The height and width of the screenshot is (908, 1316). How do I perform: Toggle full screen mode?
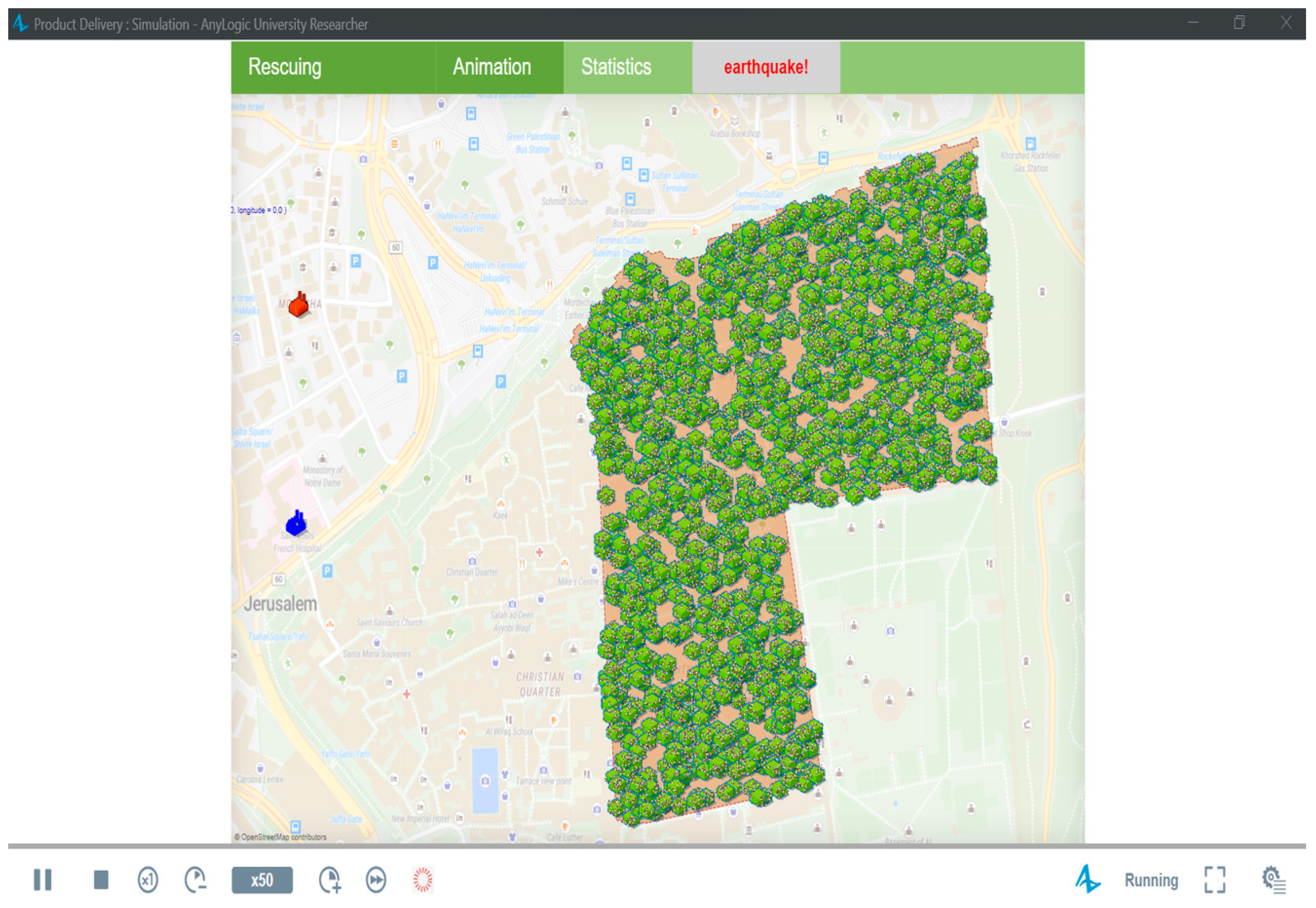1215,880
